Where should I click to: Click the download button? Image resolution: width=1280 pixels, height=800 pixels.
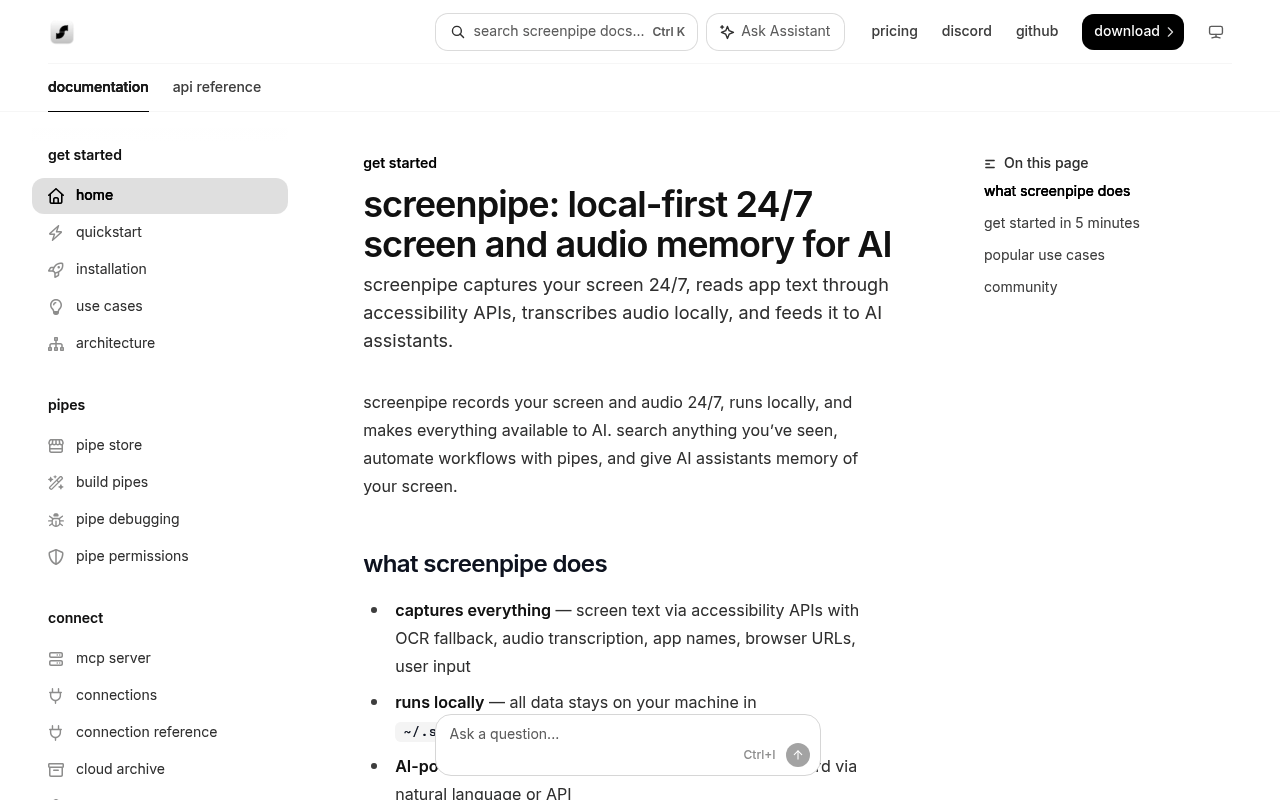1133,32
